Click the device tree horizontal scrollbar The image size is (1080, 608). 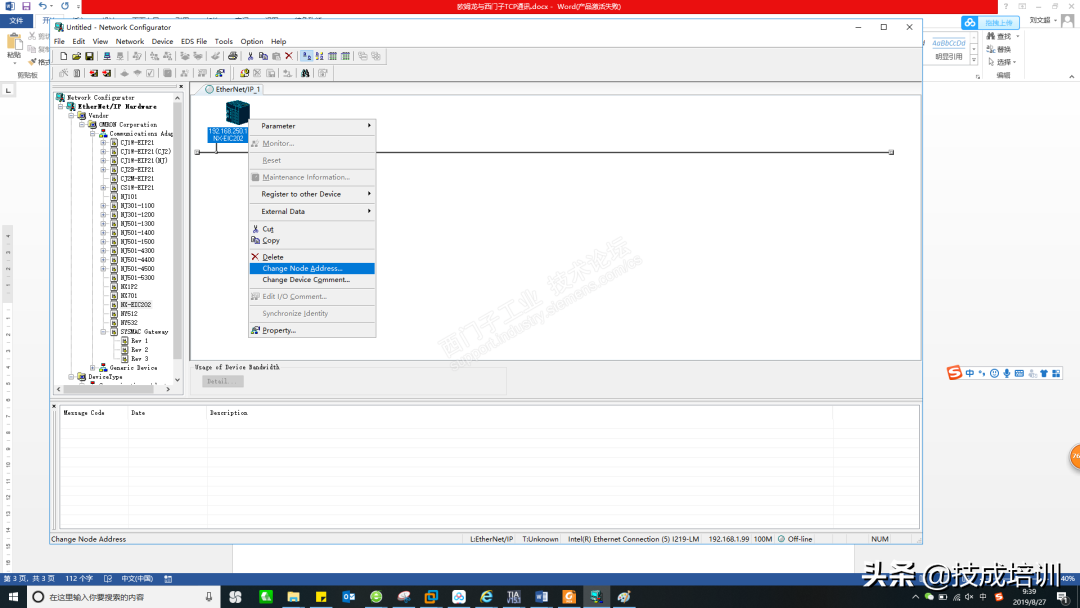114,389
